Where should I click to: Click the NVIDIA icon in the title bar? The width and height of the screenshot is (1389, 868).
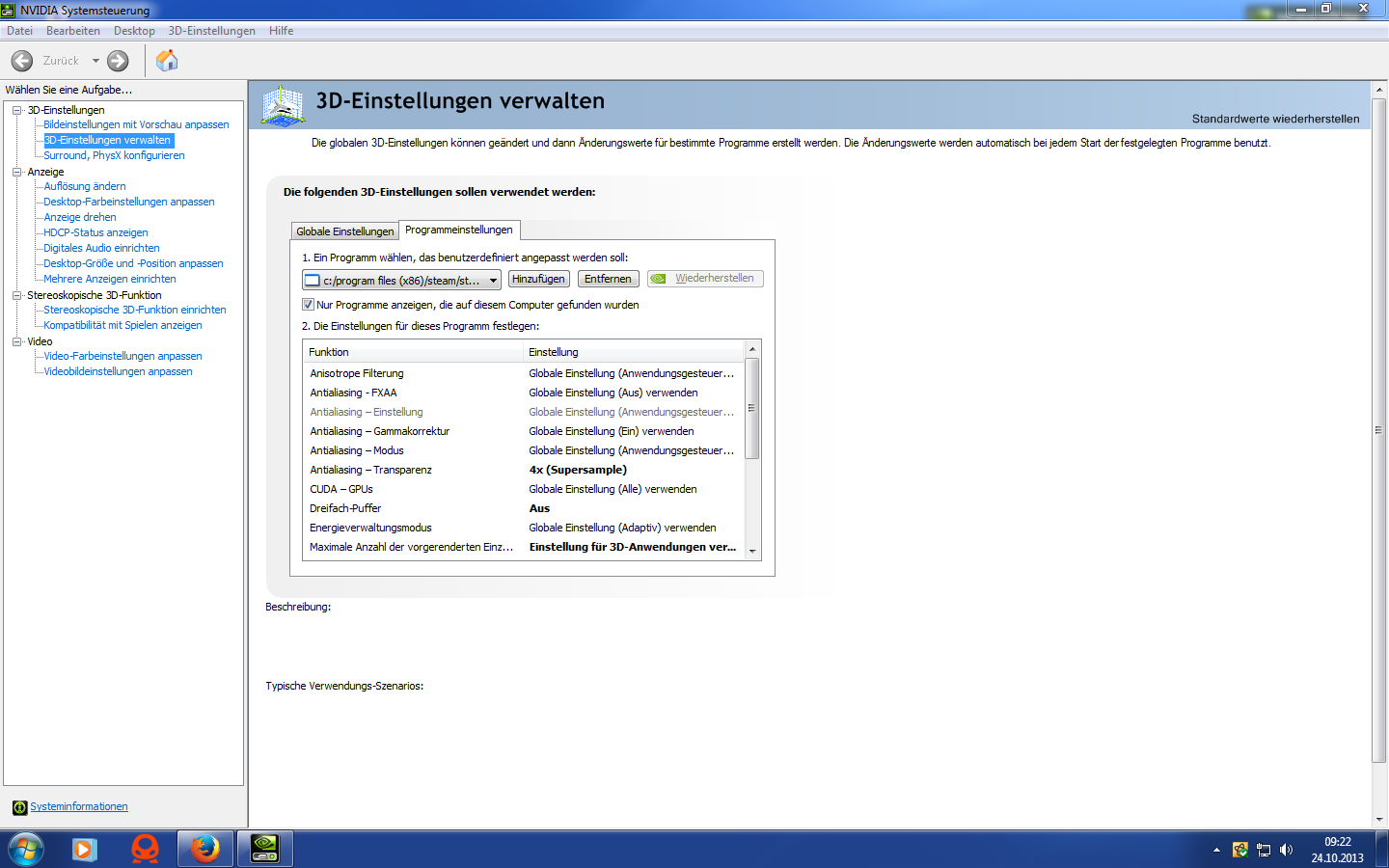(x=9, y=10)
